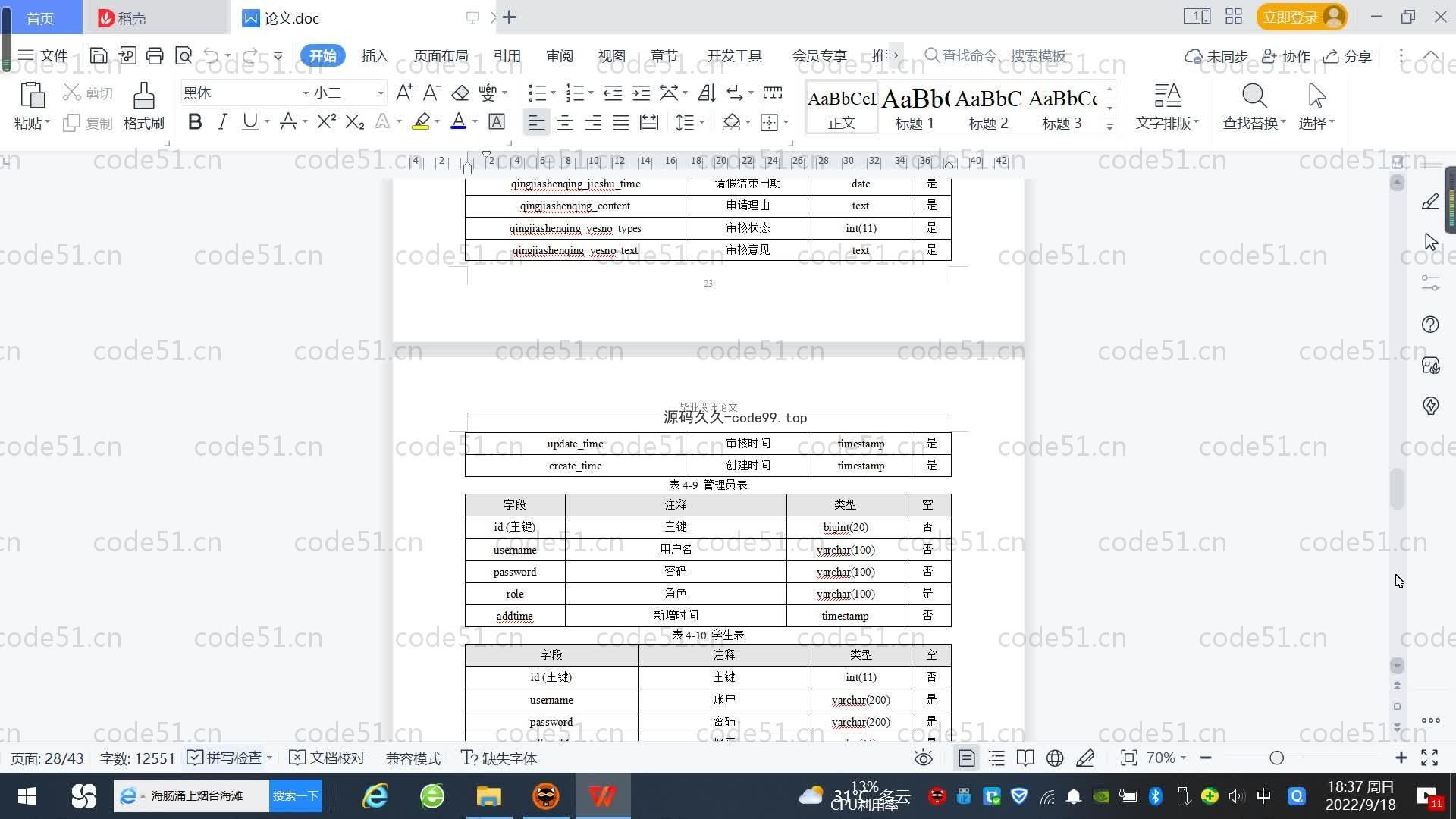Image resolution: width=1456 pixels, height=819 pixels.
Task: Click the Save icon in quick toolbar
Action: pos(98,55)
